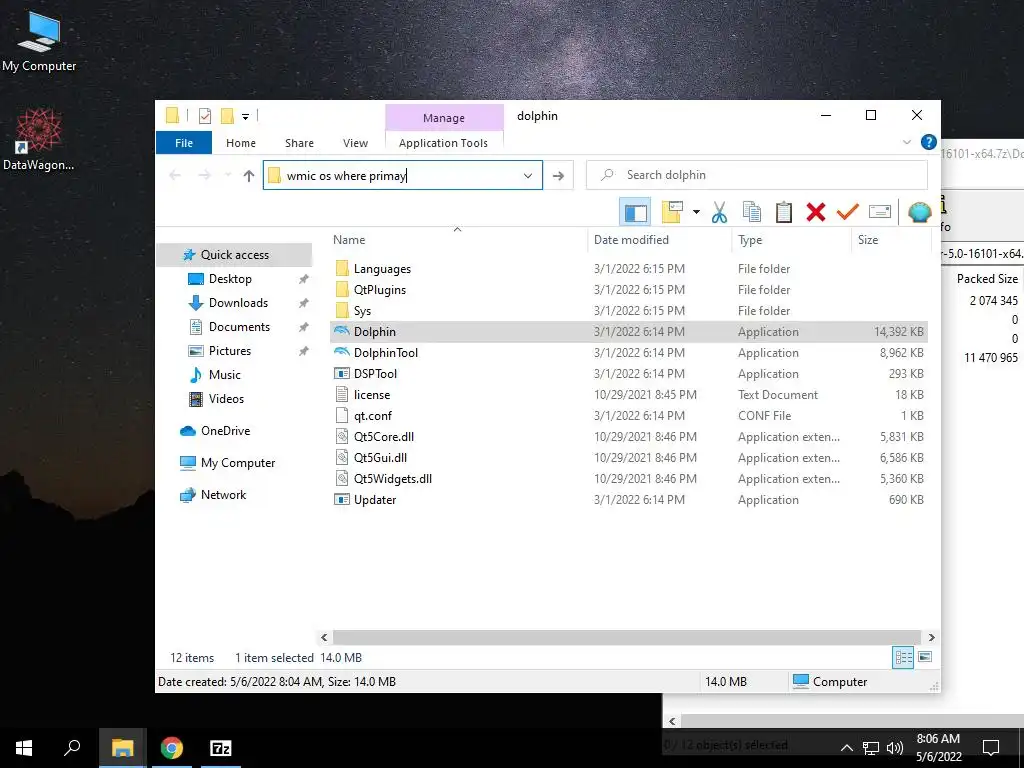
Task: Click the Manage contextual tab
Action: click(x=444, y=118)
